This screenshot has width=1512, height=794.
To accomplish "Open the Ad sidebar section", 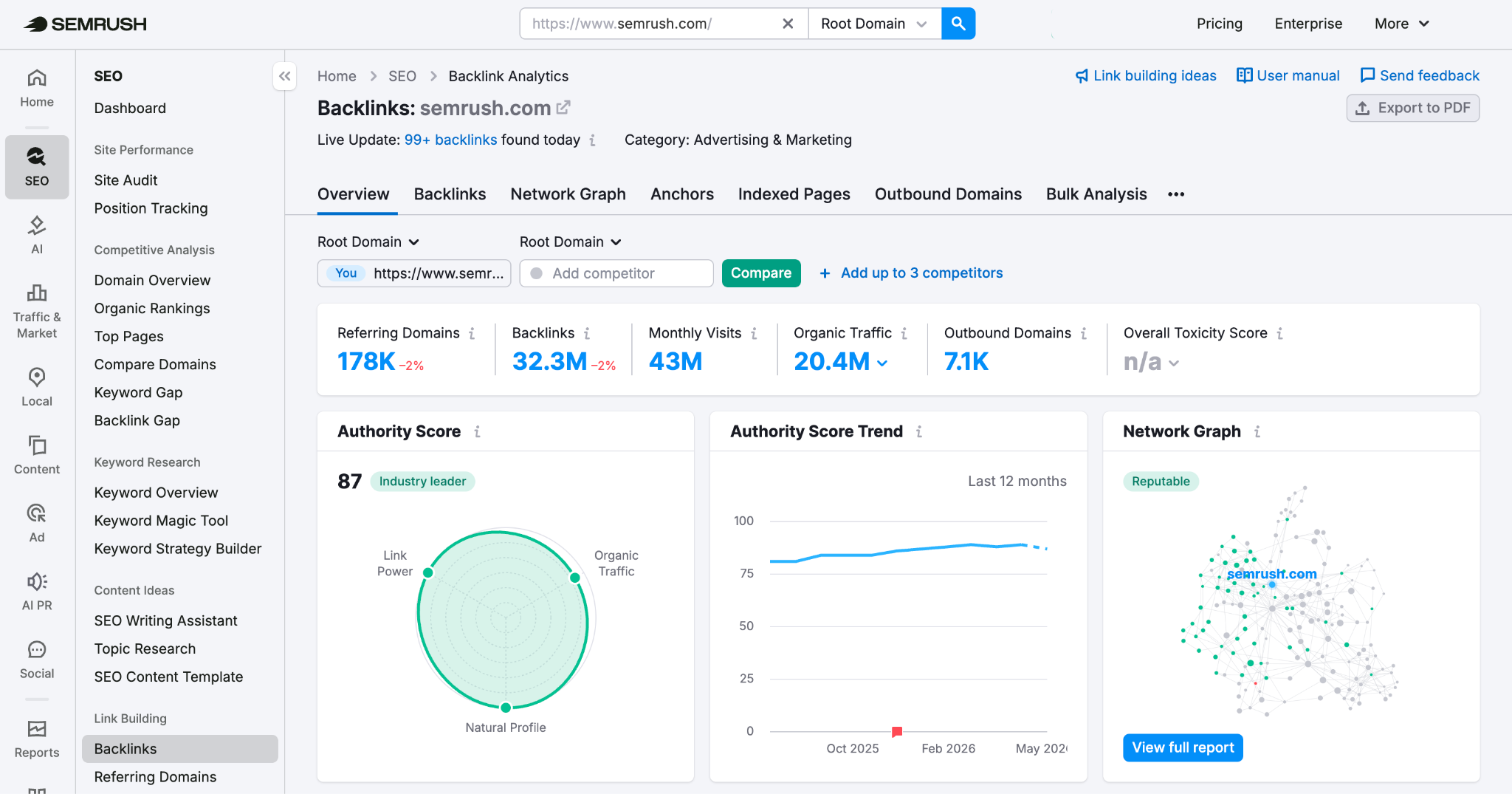I will coord(37,523).
